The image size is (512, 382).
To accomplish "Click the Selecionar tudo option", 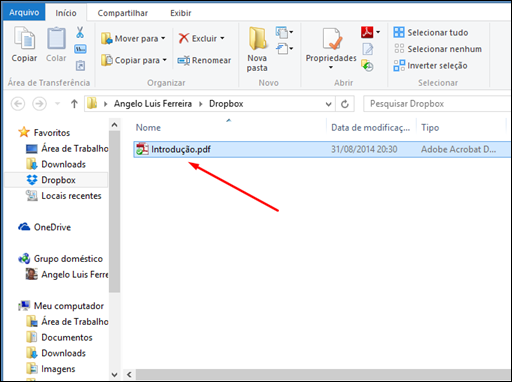I will (x=431, y=32).
